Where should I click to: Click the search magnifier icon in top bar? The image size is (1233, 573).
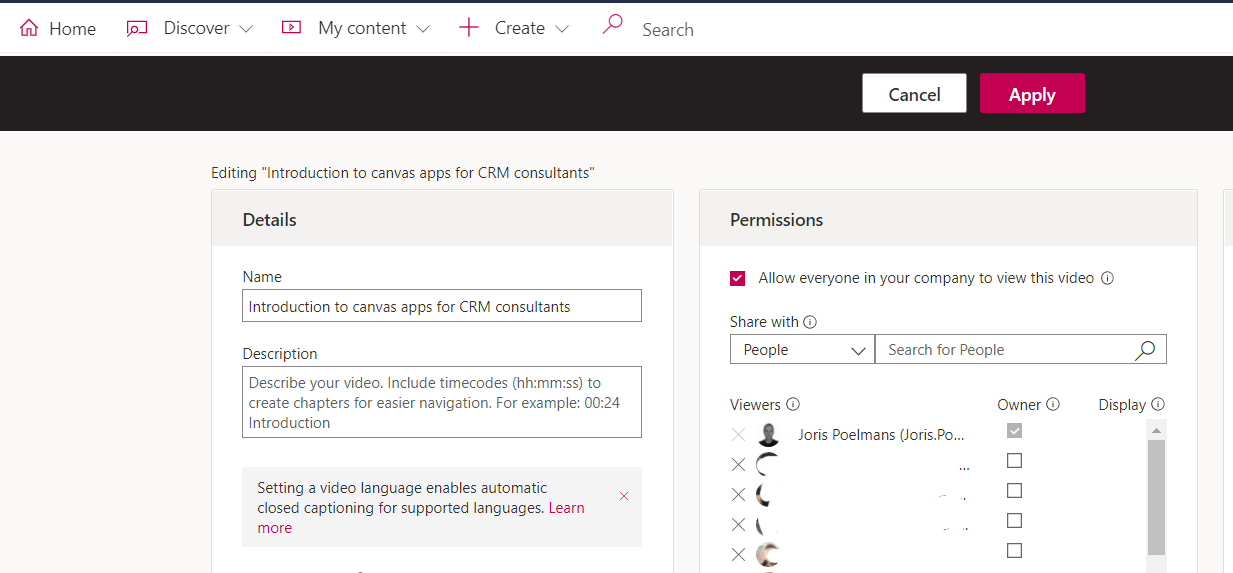click(x=612, y=26)
